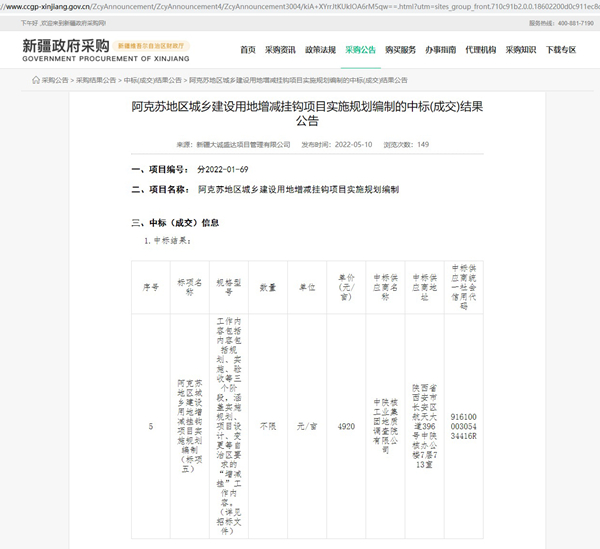Click the home icon in breadcrumb

point(36,80)
